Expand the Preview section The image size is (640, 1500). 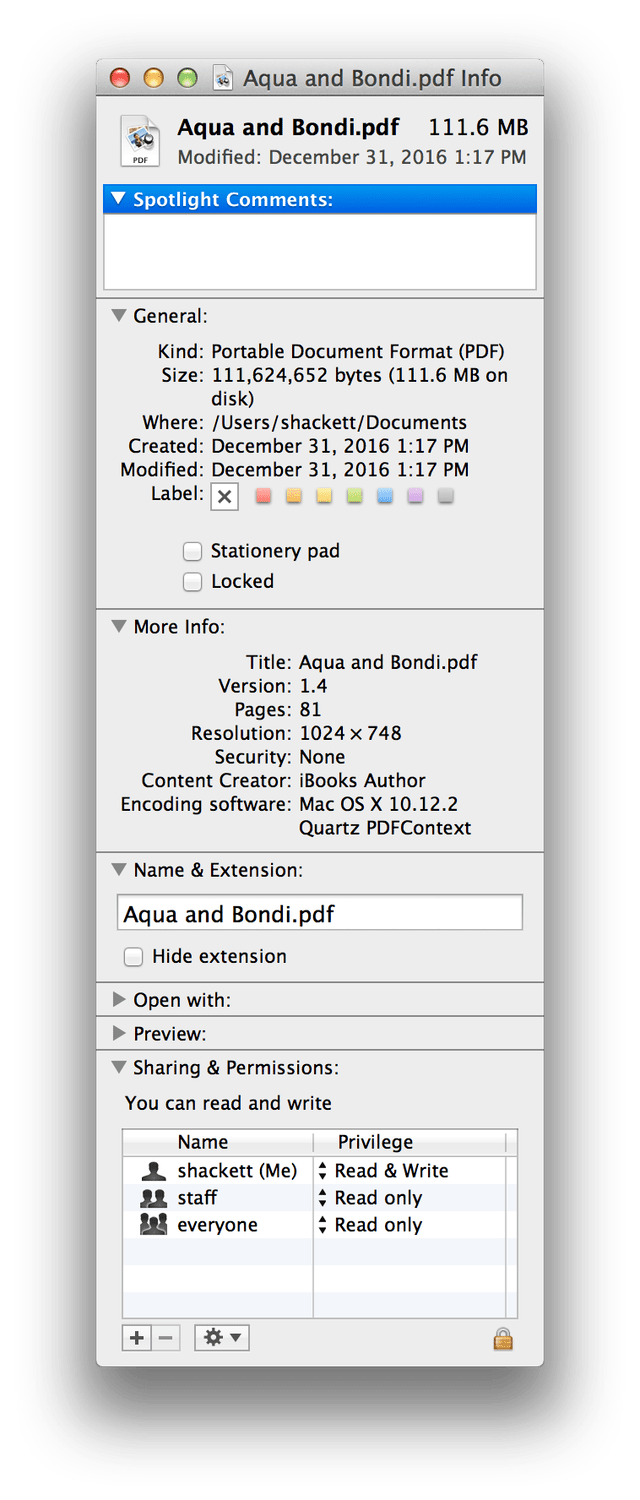119,1033
